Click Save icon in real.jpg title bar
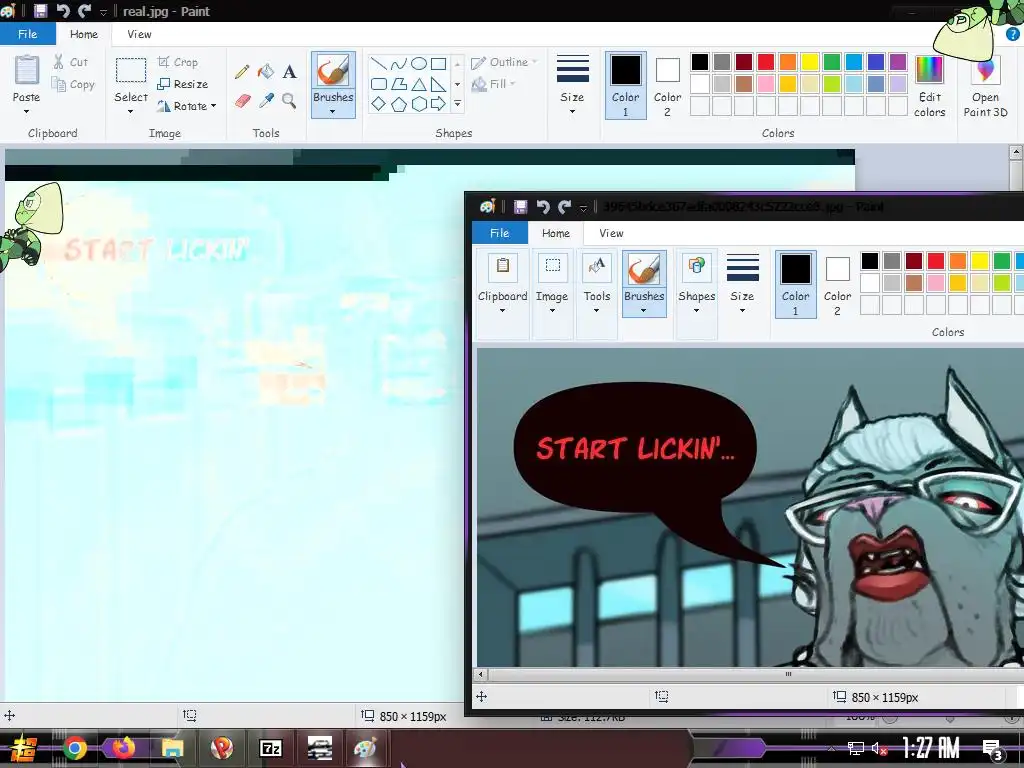The width and height of the screenshot is (1024, 768). coord(40,11)
